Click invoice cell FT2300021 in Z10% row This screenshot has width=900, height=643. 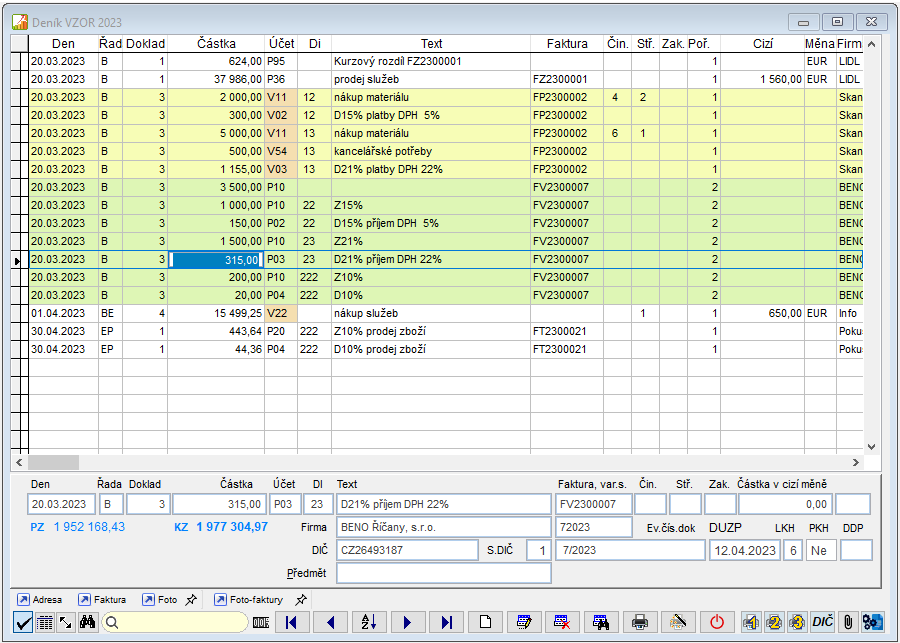567,331
